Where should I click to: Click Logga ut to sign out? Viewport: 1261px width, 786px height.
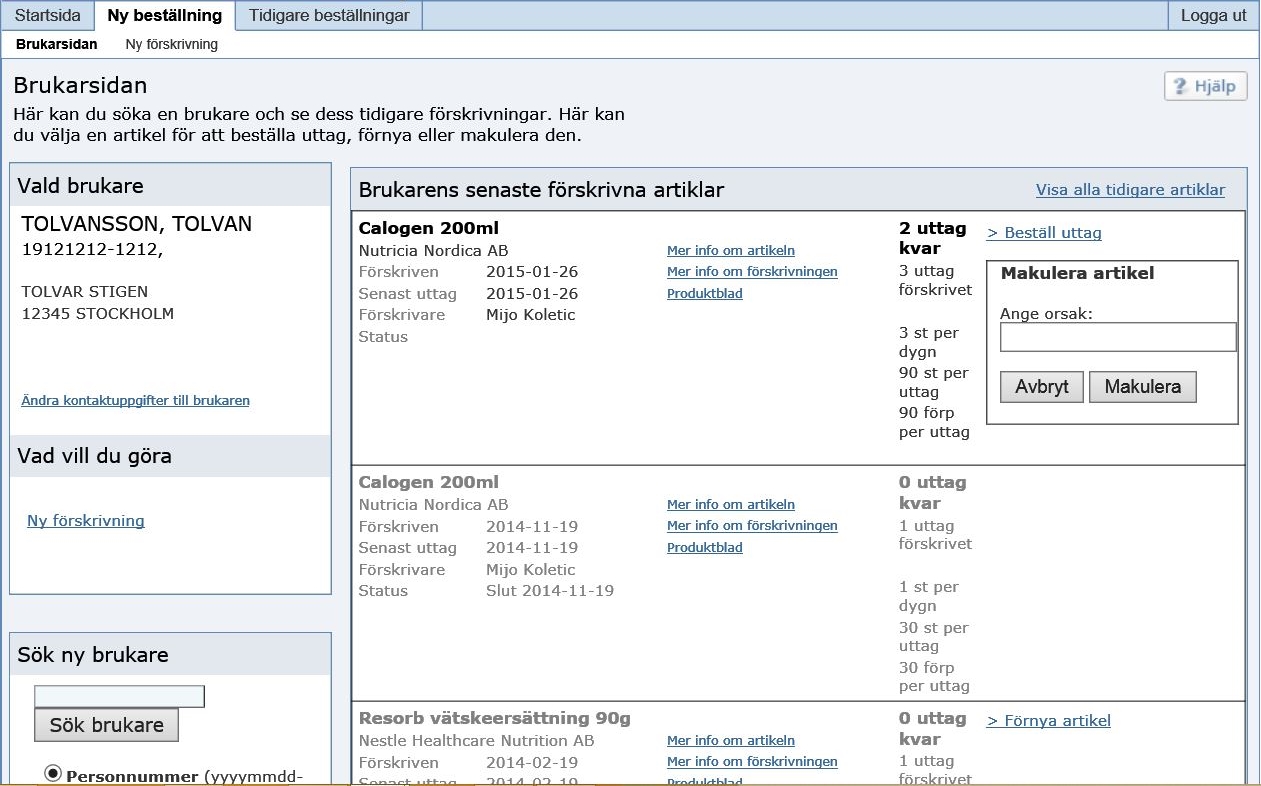coord(1213,15)
